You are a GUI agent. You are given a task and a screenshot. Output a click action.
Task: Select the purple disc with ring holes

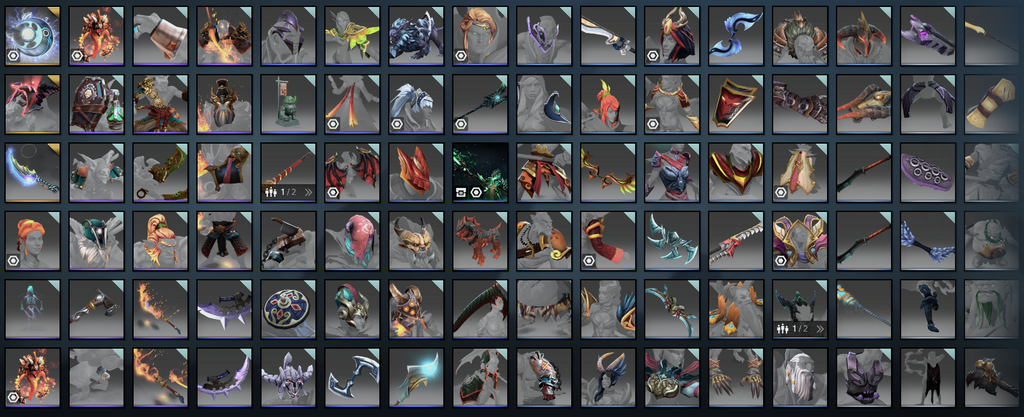(x=929, y=173)
